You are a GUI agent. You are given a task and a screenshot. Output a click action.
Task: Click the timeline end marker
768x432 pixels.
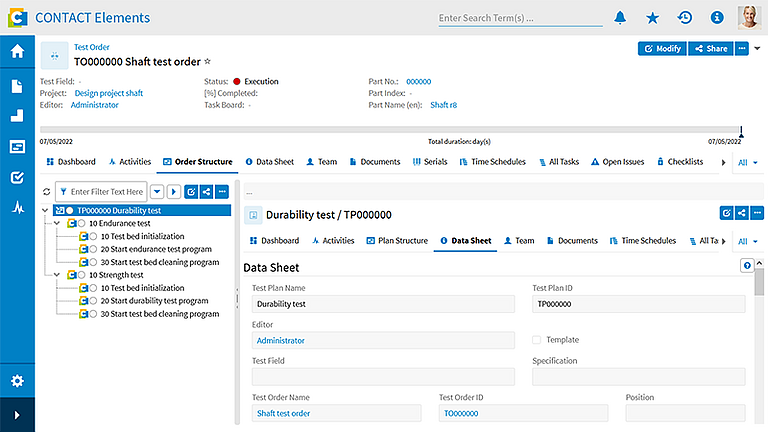741,131
